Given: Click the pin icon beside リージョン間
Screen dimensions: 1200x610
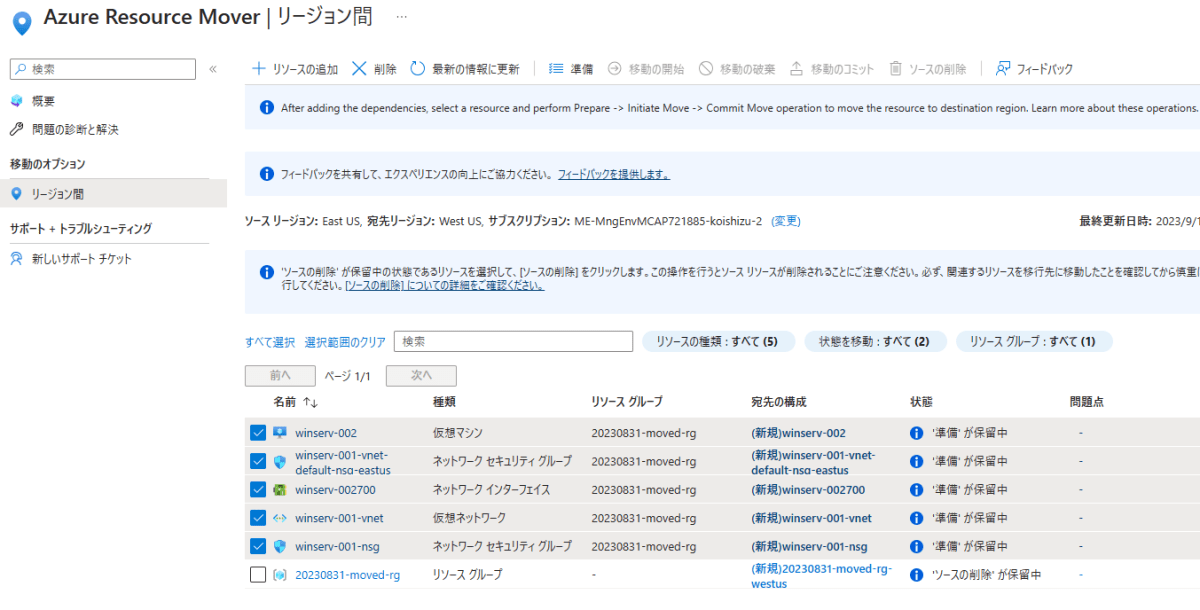Looking at the screenshot, I should pyautogui.click(x=16, y=193).
